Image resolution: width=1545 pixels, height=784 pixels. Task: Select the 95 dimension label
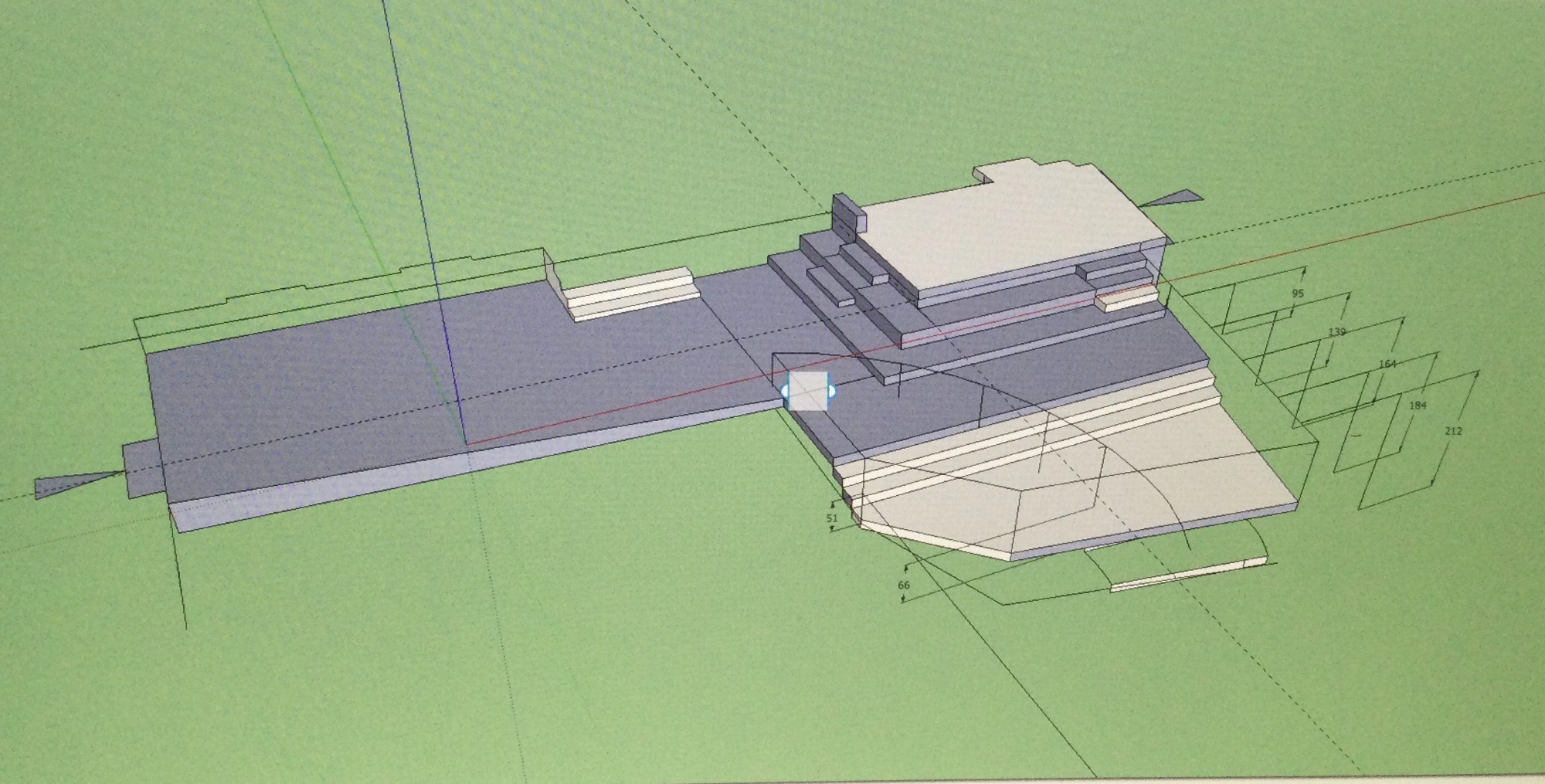click(x=1297, y=294)
